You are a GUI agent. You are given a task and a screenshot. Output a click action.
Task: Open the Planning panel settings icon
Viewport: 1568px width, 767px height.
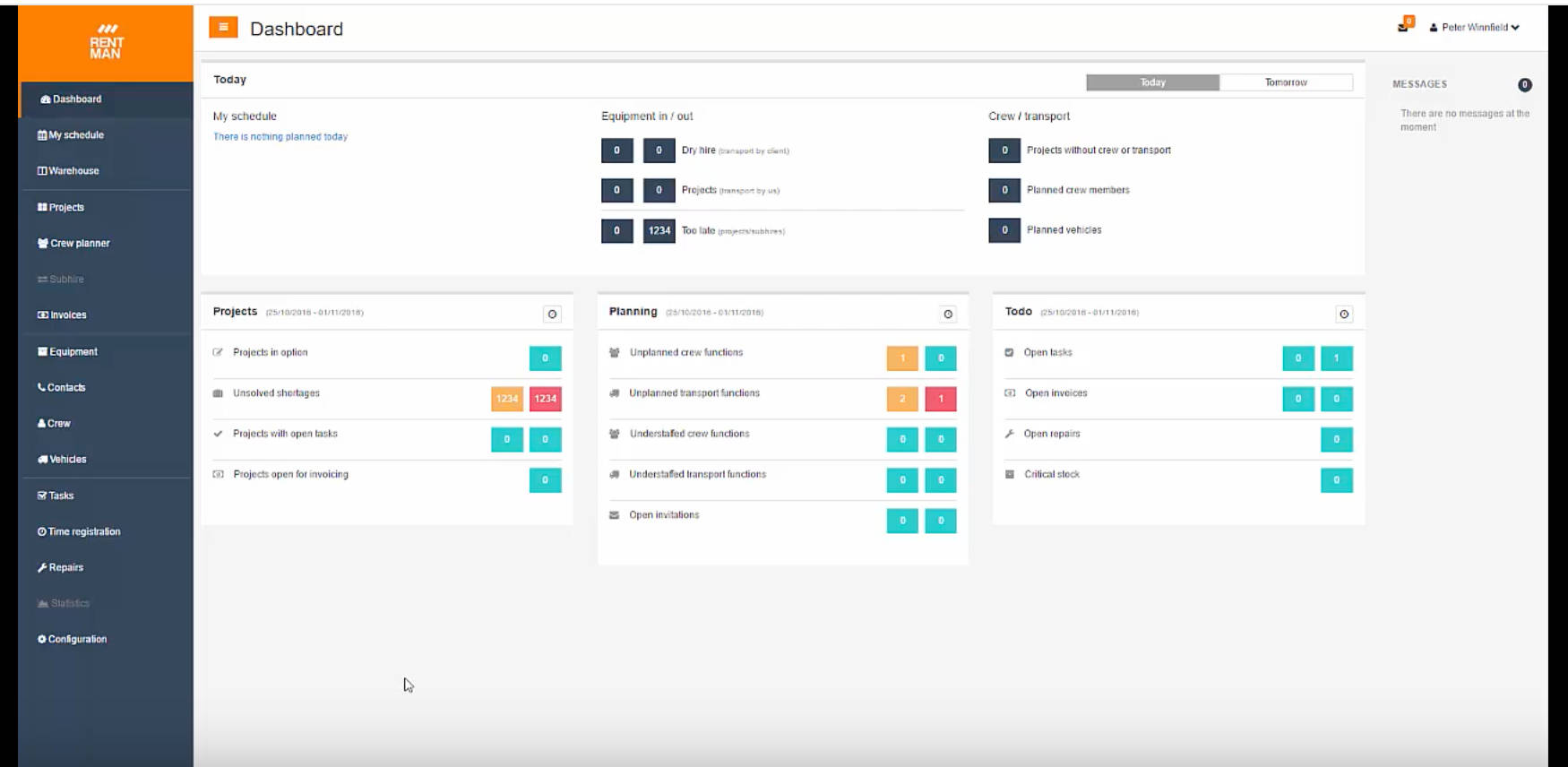(948, 314)
